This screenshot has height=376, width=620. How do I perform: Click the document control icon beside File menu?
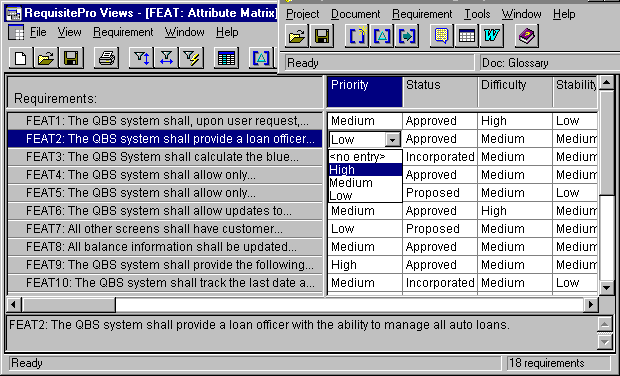coord(16,32)
